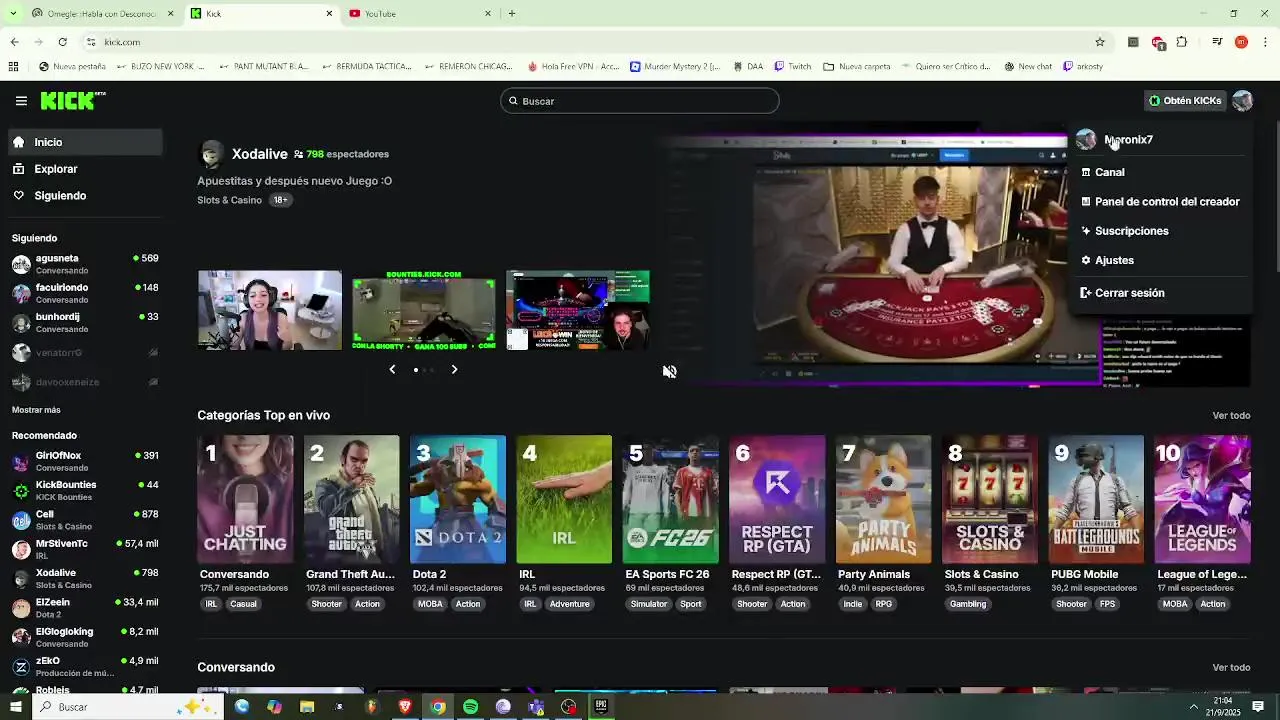Close the Kick tab
Image resolution: width=1280 pixels, height=720 pixels.
(x=329, y=13)
